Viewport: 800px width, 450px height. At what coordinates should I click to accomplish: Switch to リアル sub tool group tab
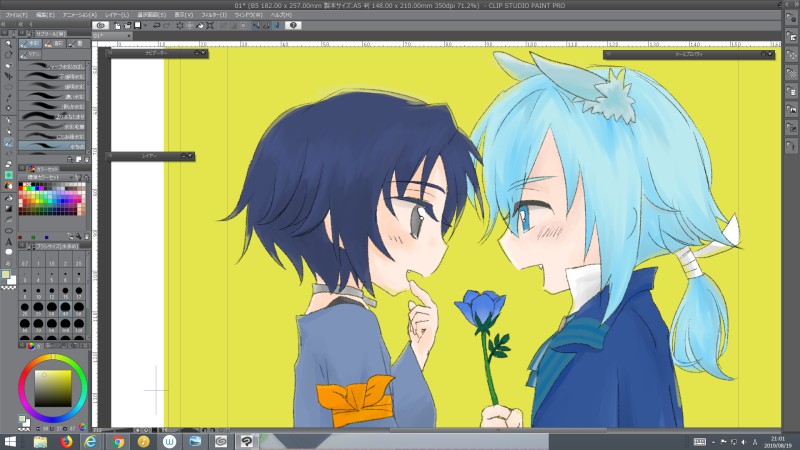31,54
